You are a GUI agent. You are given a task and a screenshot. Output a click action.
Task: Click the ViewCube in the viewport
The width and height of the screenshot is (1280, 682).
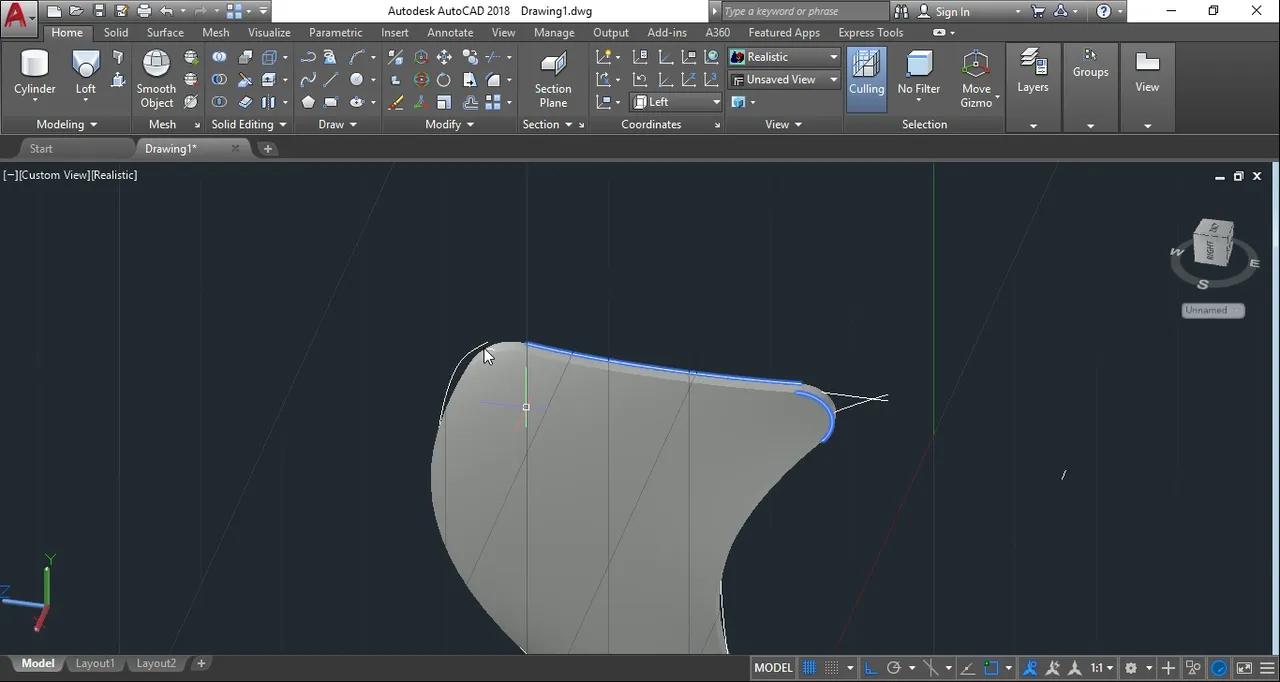pyautogui.click(x=1213, y=243)
